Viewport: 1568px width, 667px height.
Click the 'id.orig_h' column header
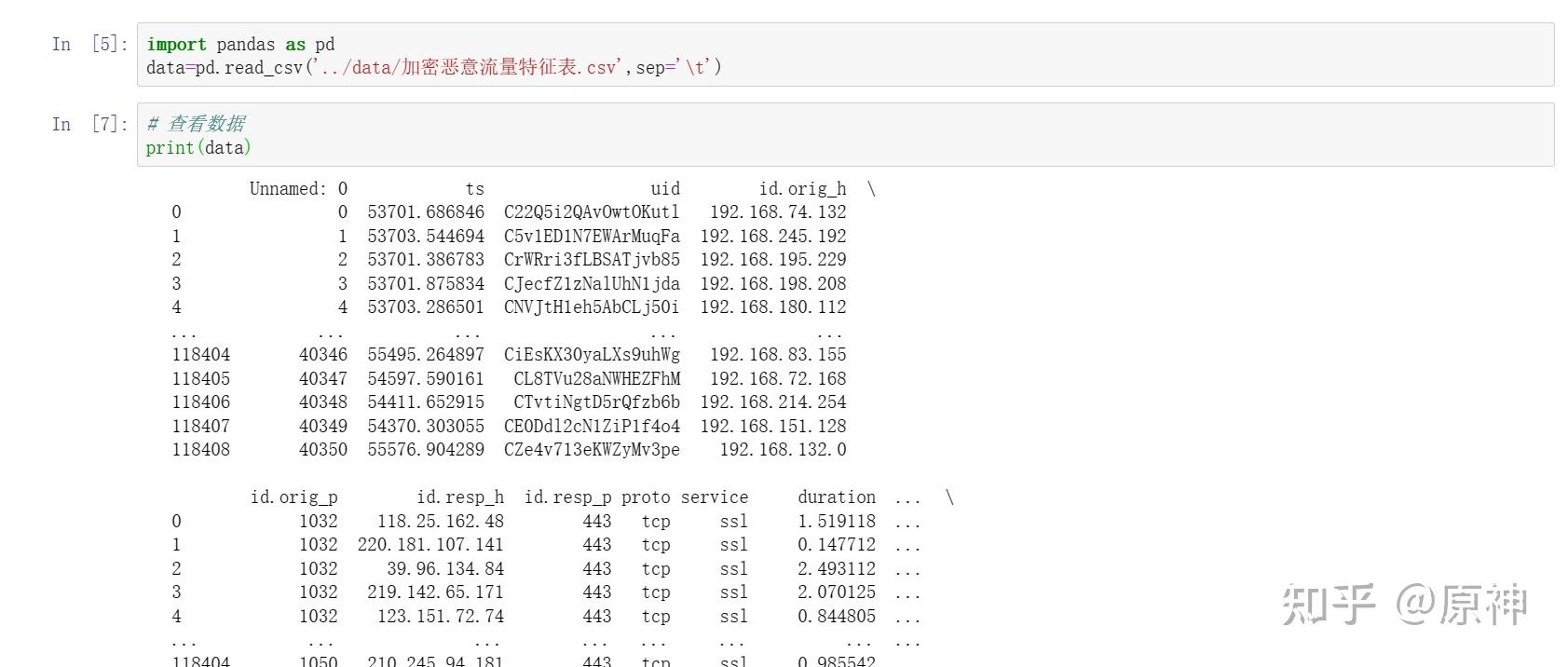pyautogui.click(x=802, y=189)
